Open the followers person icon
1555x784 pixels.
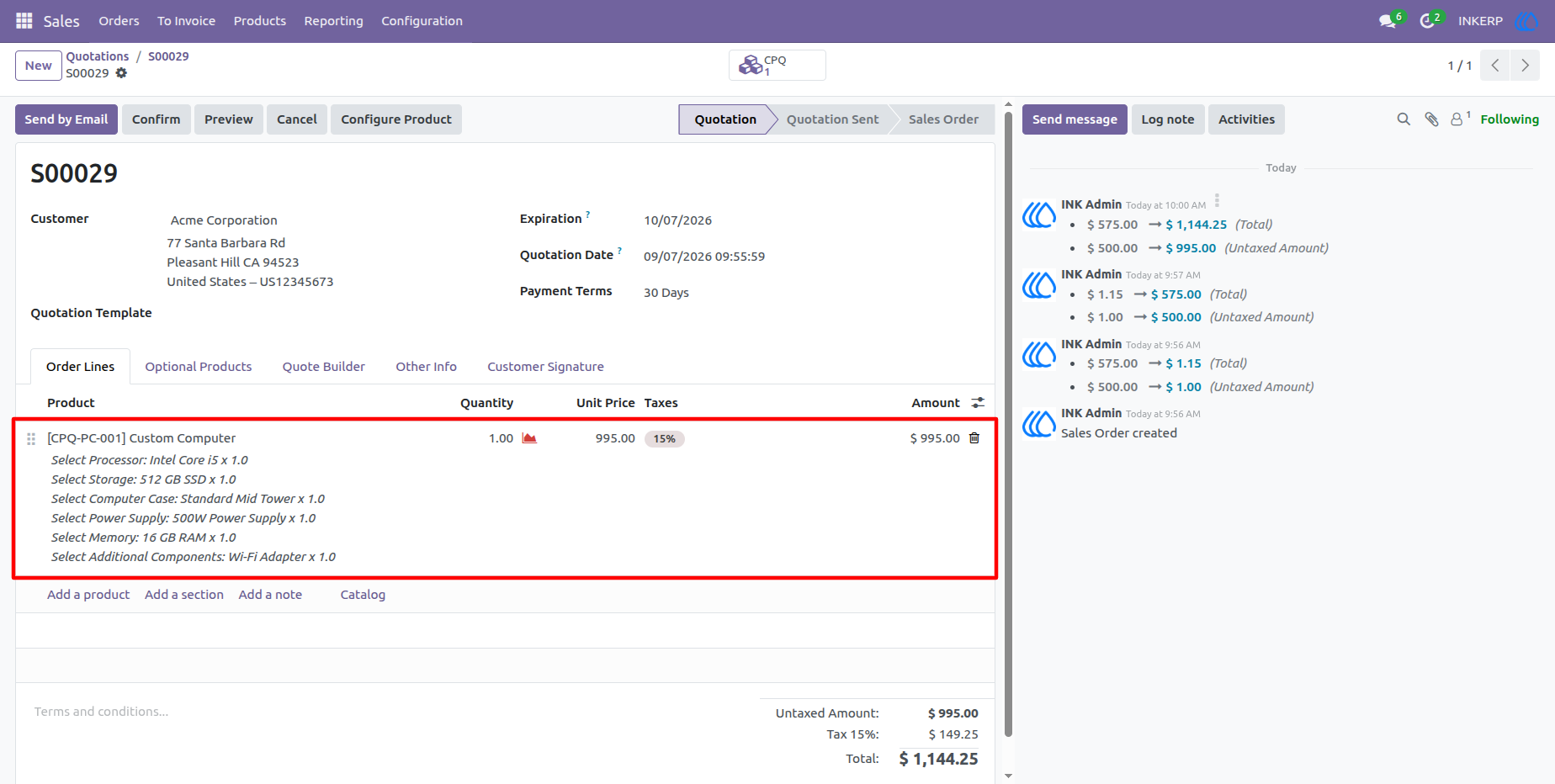[1457, 119]
